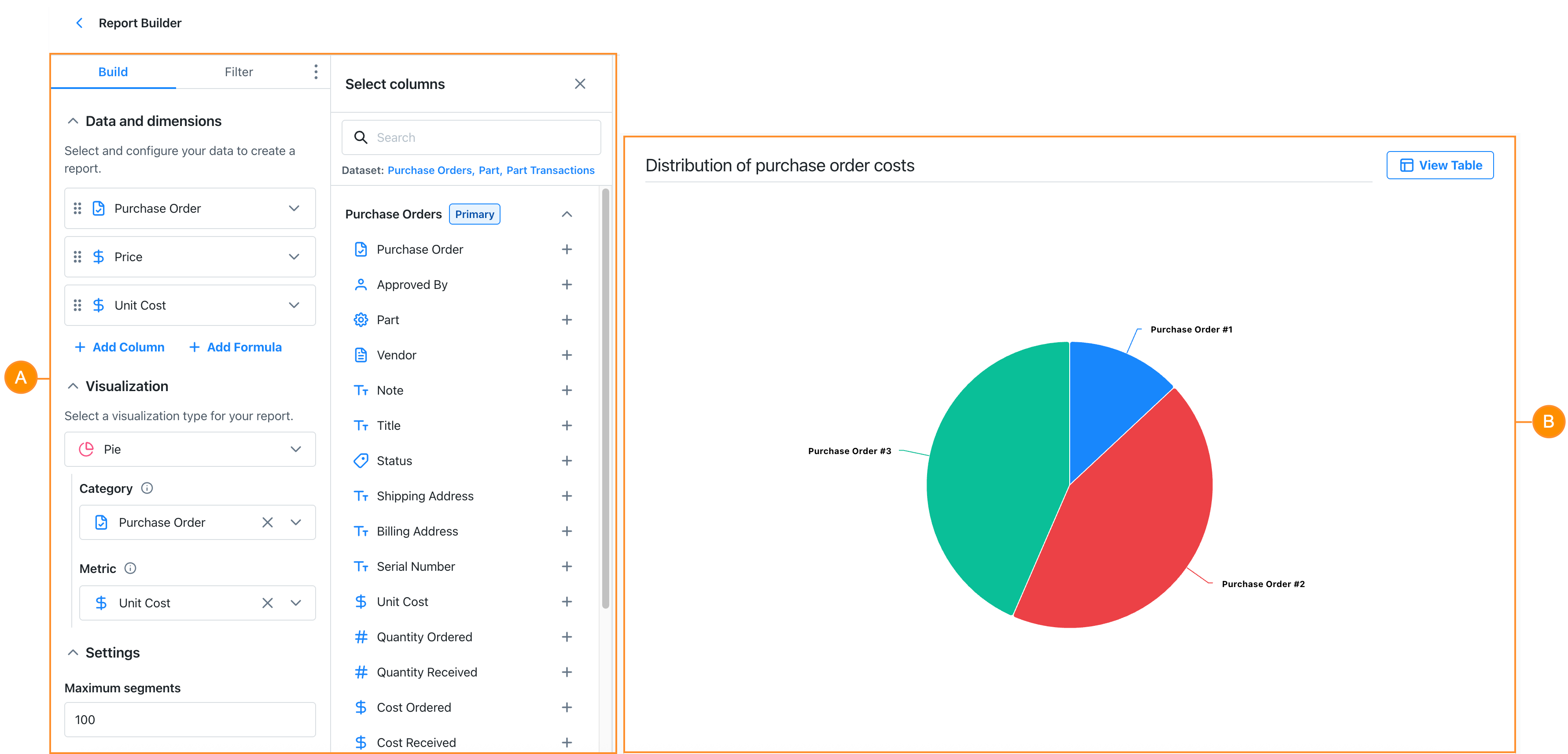The width and height of the screenshot is (1568, 754).
Task: Click the info icon next to Metric
Action: click(x=130, y=568)
